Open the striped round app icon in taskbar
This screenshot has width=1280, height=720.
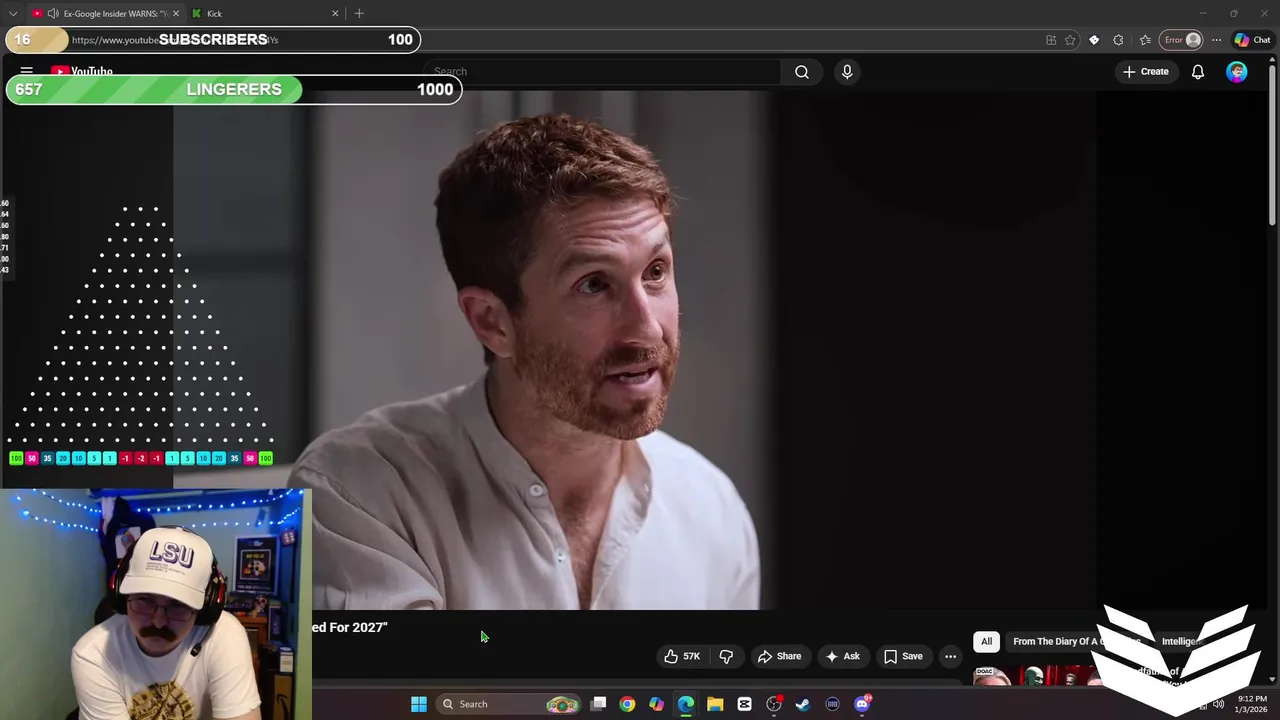[x=832, y=704]
